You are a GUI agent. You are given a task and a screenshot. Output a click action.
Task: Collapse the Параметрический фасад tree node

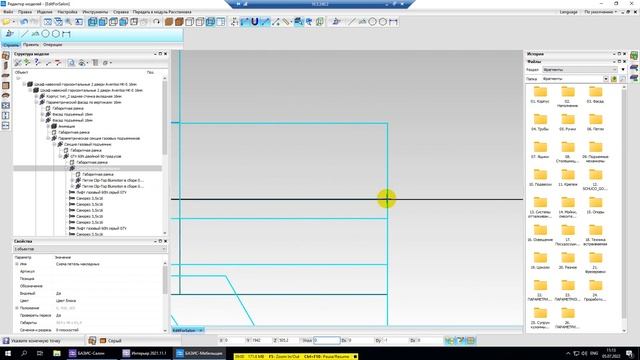click(x=36, y=102)
